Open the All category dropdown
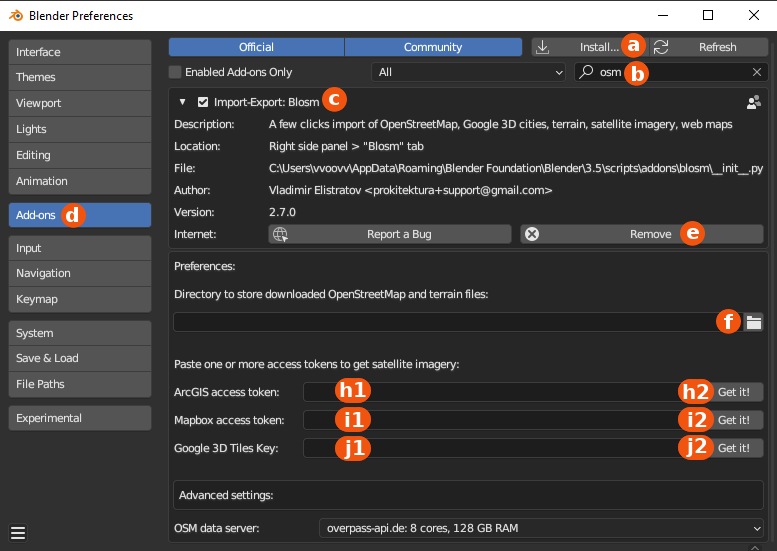Screen dimensions: 777x551 click(x=468, y=72)
